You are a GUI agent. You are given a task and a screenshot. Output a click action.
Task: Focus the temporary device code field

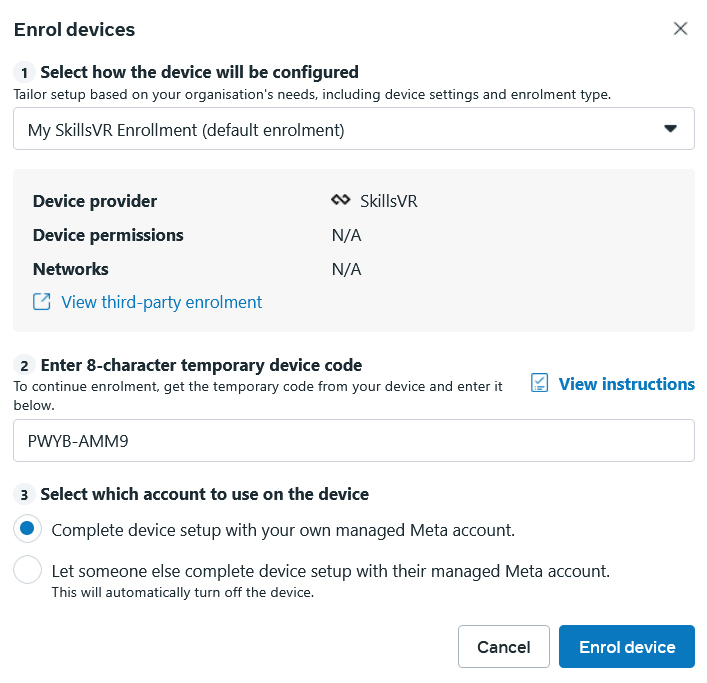pyautogui.click(x=354, y=440)
